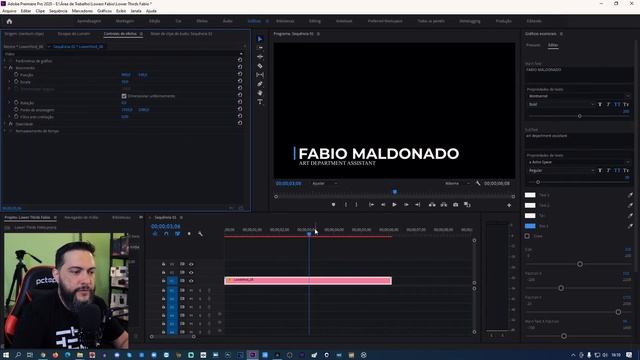Adjust the main text size slider
Screen dimensions: 640x360
(x=580, y=116)
